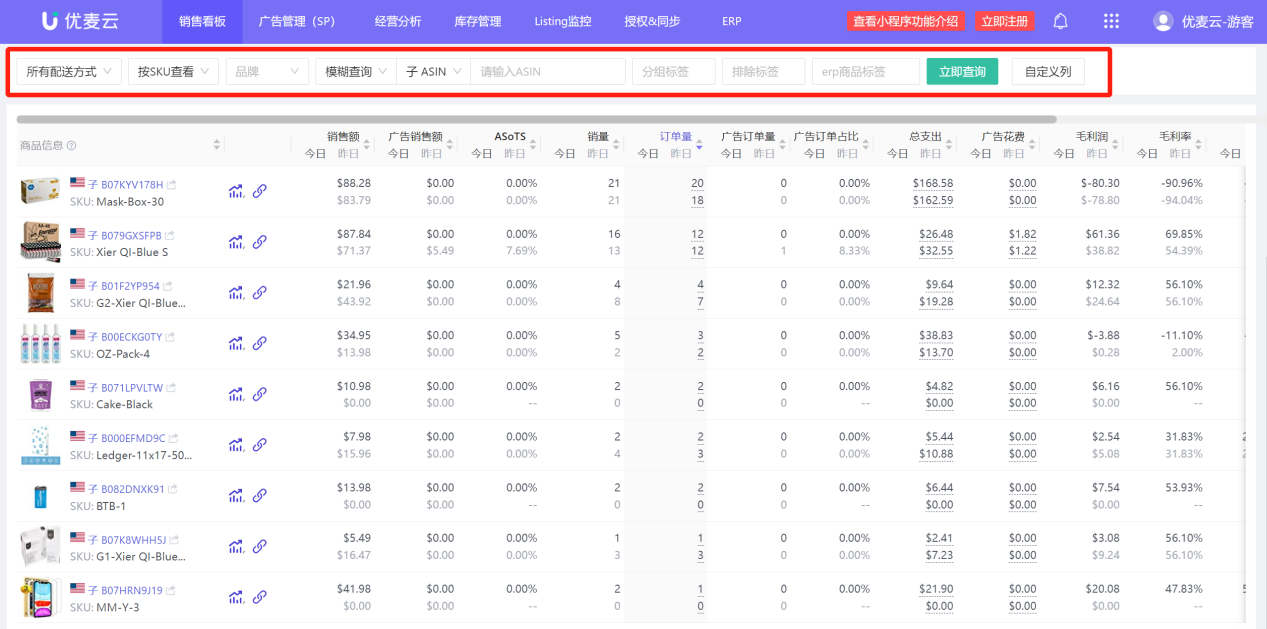1267x629 pixels.
Task: Open external link icon beside B00ECKG0TY
Action: click(x=172, y=337)
